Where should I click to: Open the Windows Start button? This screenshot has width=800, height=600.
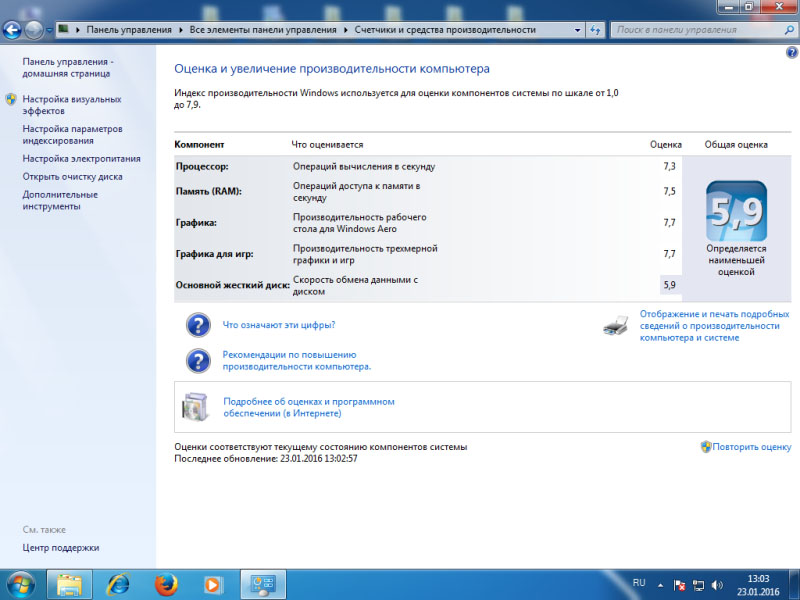(x=20, y=584)
